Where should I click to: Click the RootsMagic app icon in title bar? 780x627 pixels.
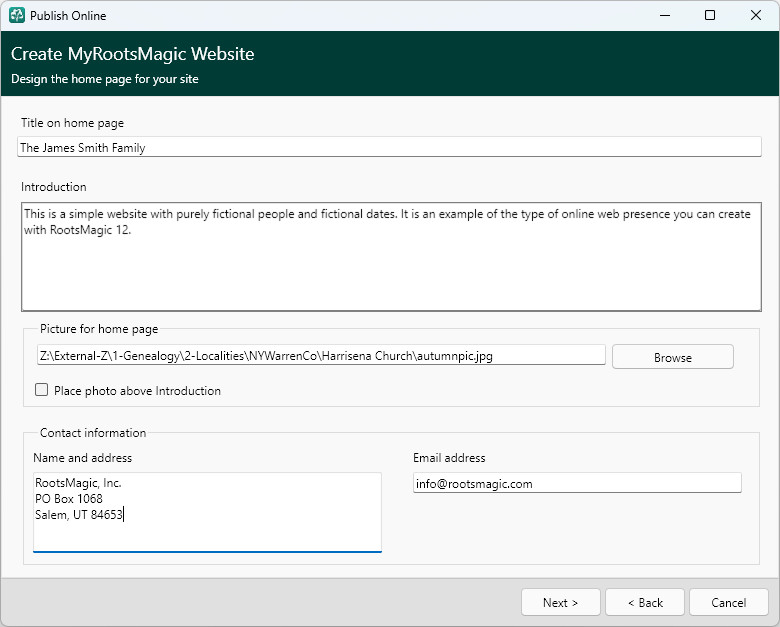16,15
